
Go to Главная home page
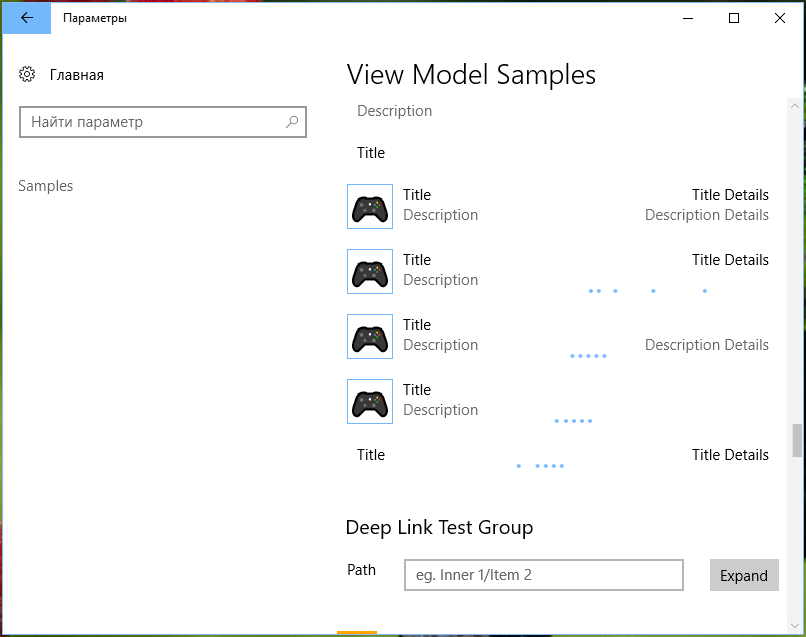77,75
